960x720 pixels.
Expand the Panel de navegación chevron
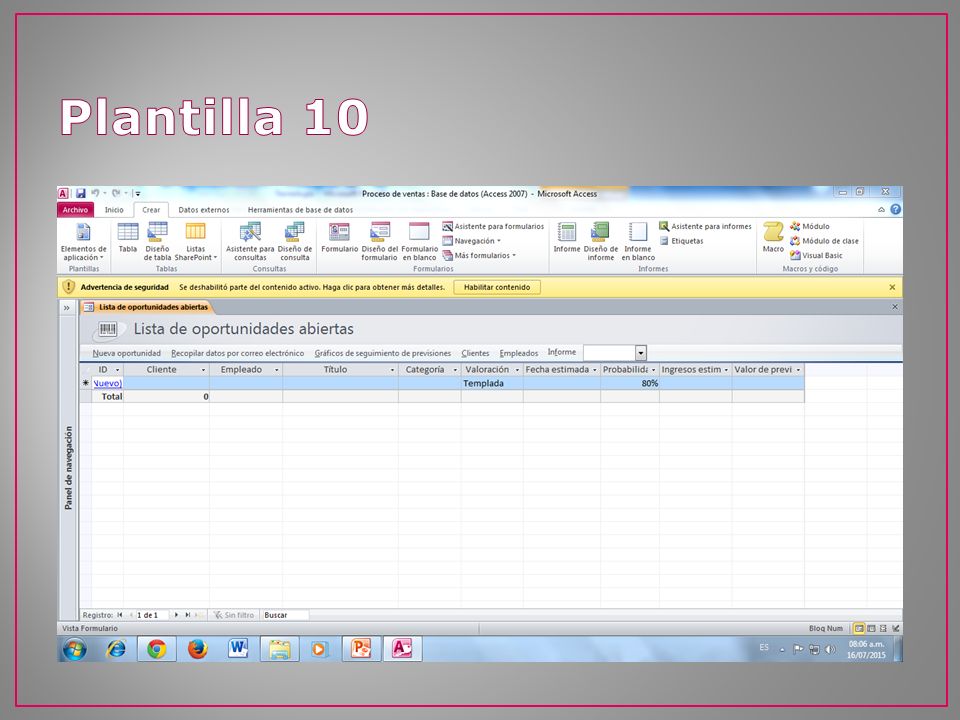67,308
